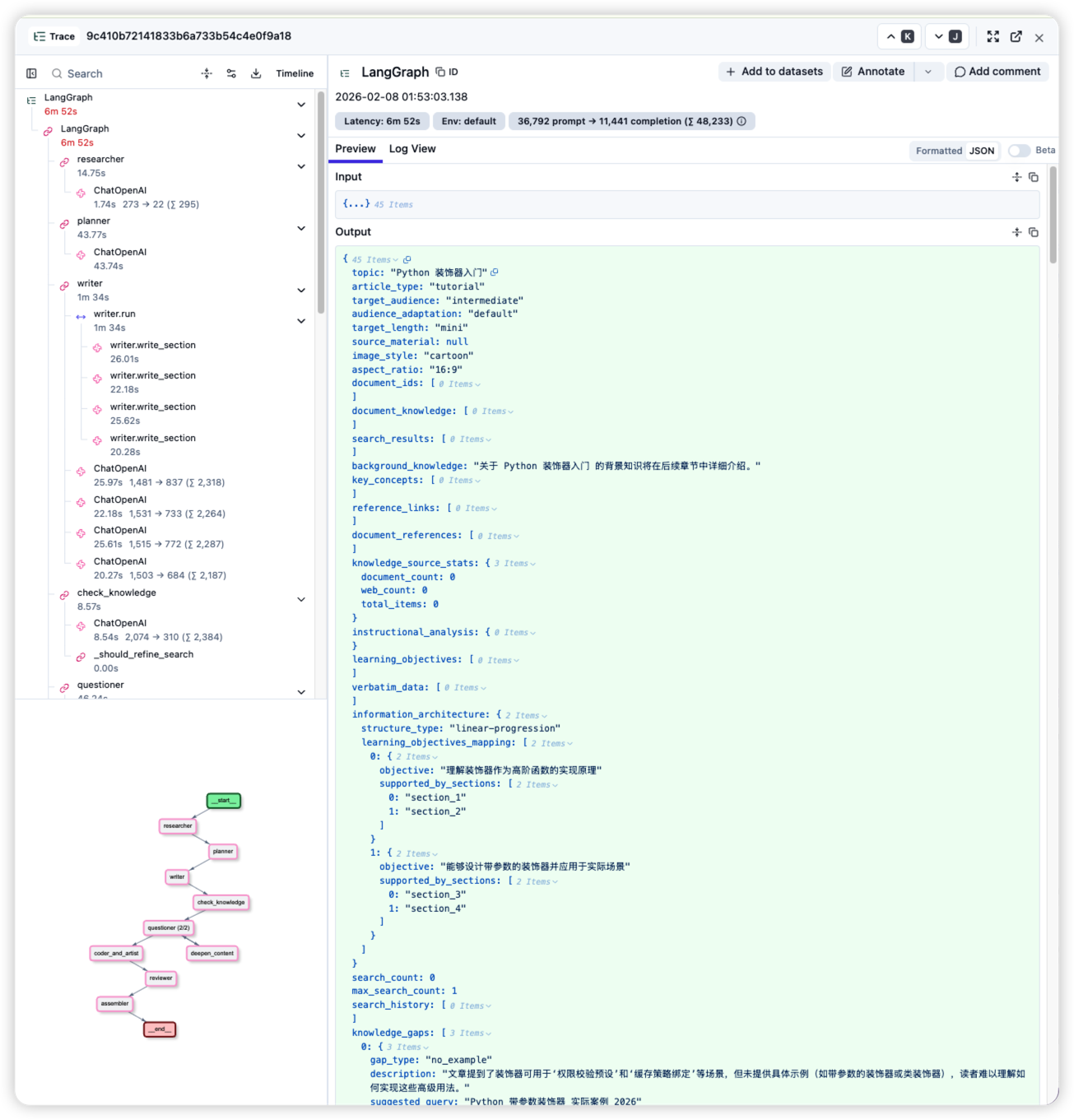The image size is (1074, 1120).
Task: Open the trace in a new tab icon
Action: click(x=1016, y=37)
